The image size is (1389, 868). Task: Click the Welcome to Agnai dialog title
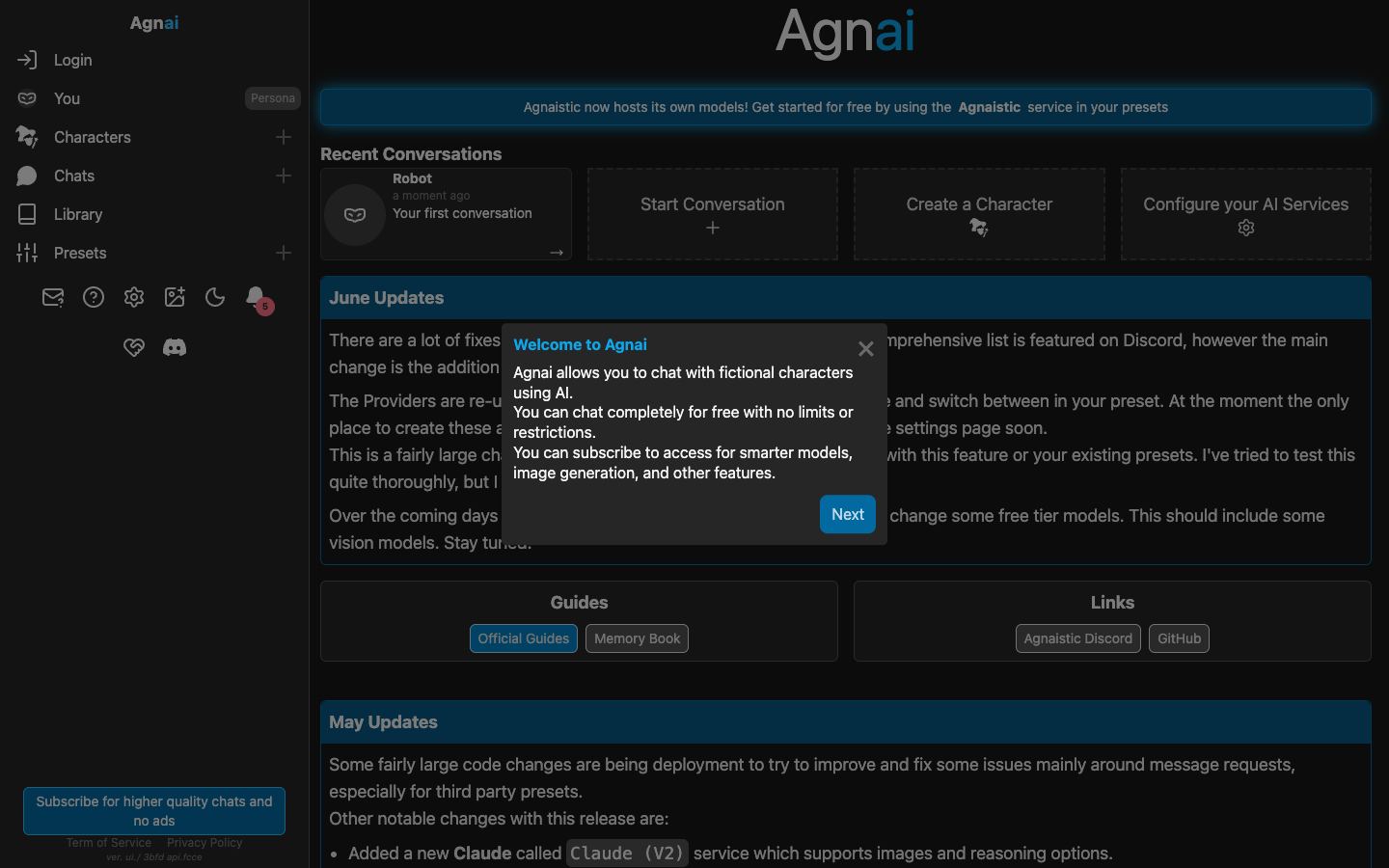pos(580,345)
